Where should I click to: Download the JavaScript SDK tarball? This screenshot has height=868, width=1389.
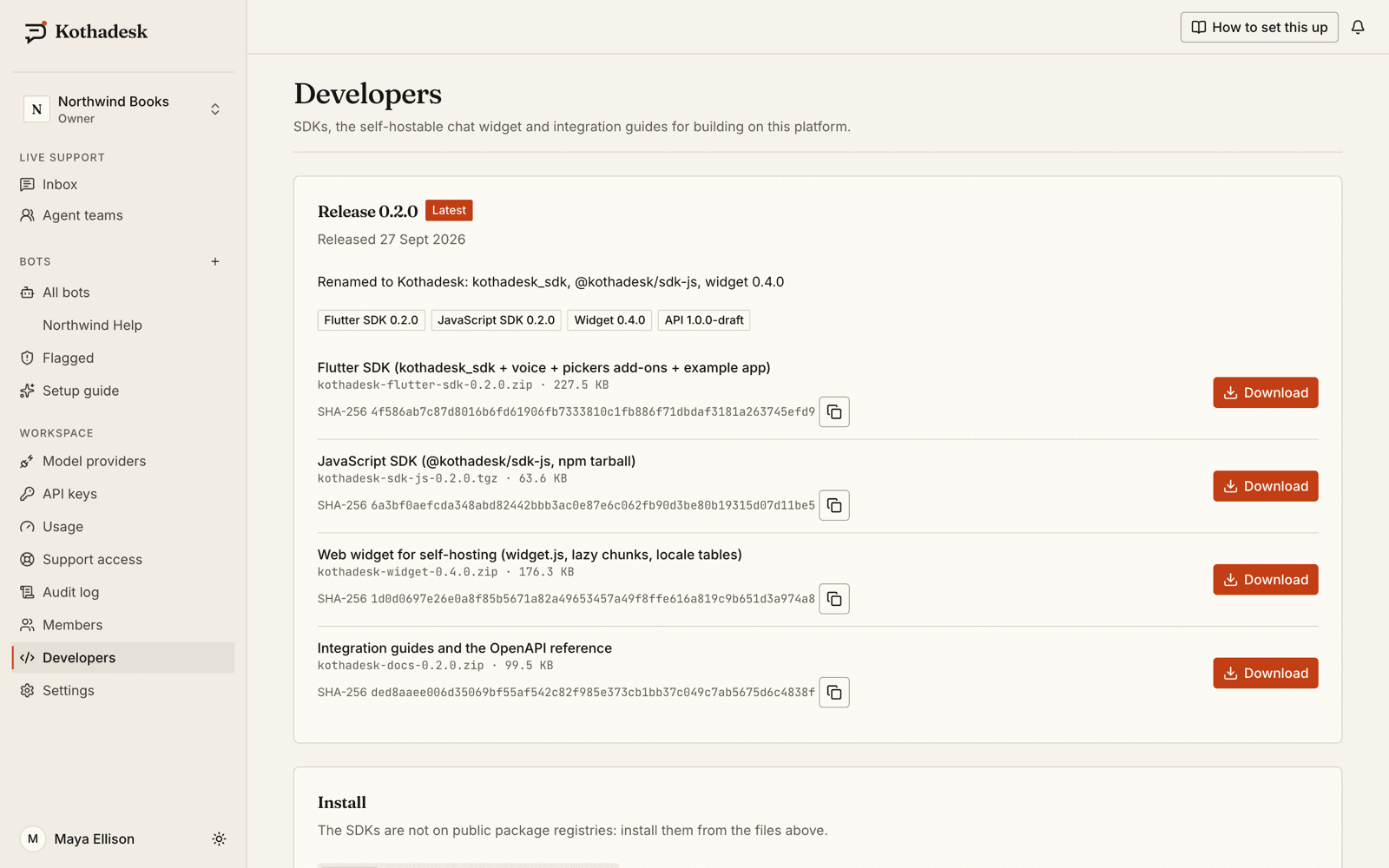click(1265, 486)
